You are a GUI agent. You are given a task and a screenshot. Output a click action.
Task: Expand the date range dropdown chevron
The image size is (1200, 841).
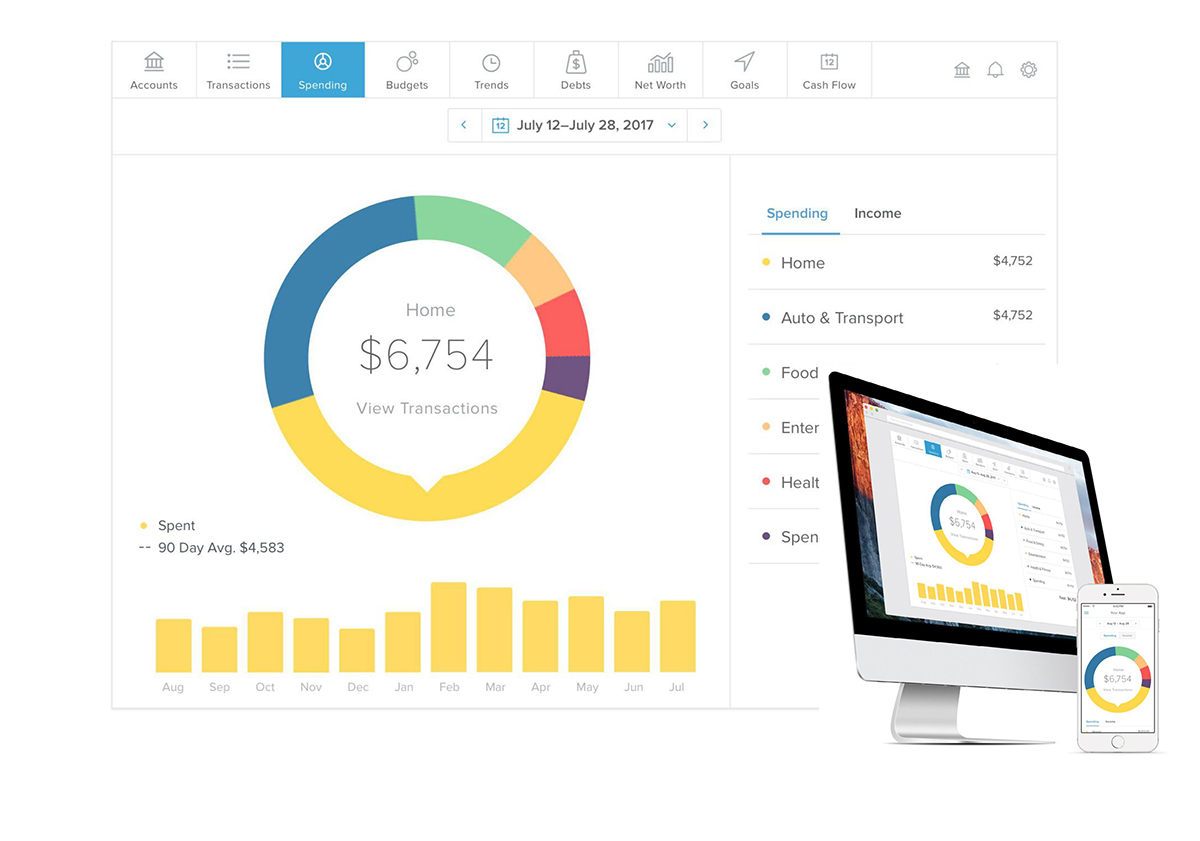point(672,125)
